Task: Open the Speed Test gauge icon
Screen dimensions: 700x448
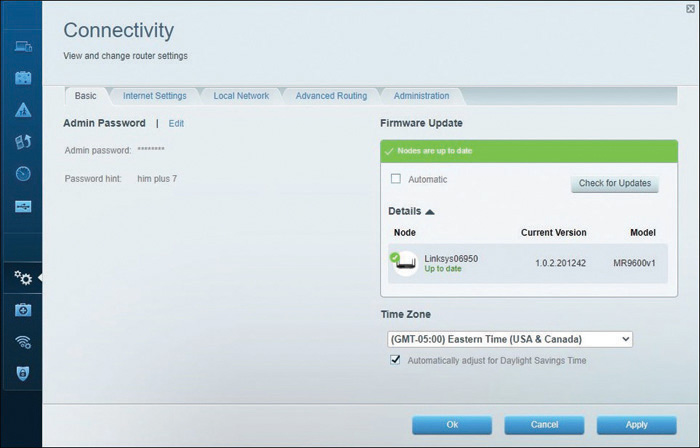Action: click(x=23, y=174)
